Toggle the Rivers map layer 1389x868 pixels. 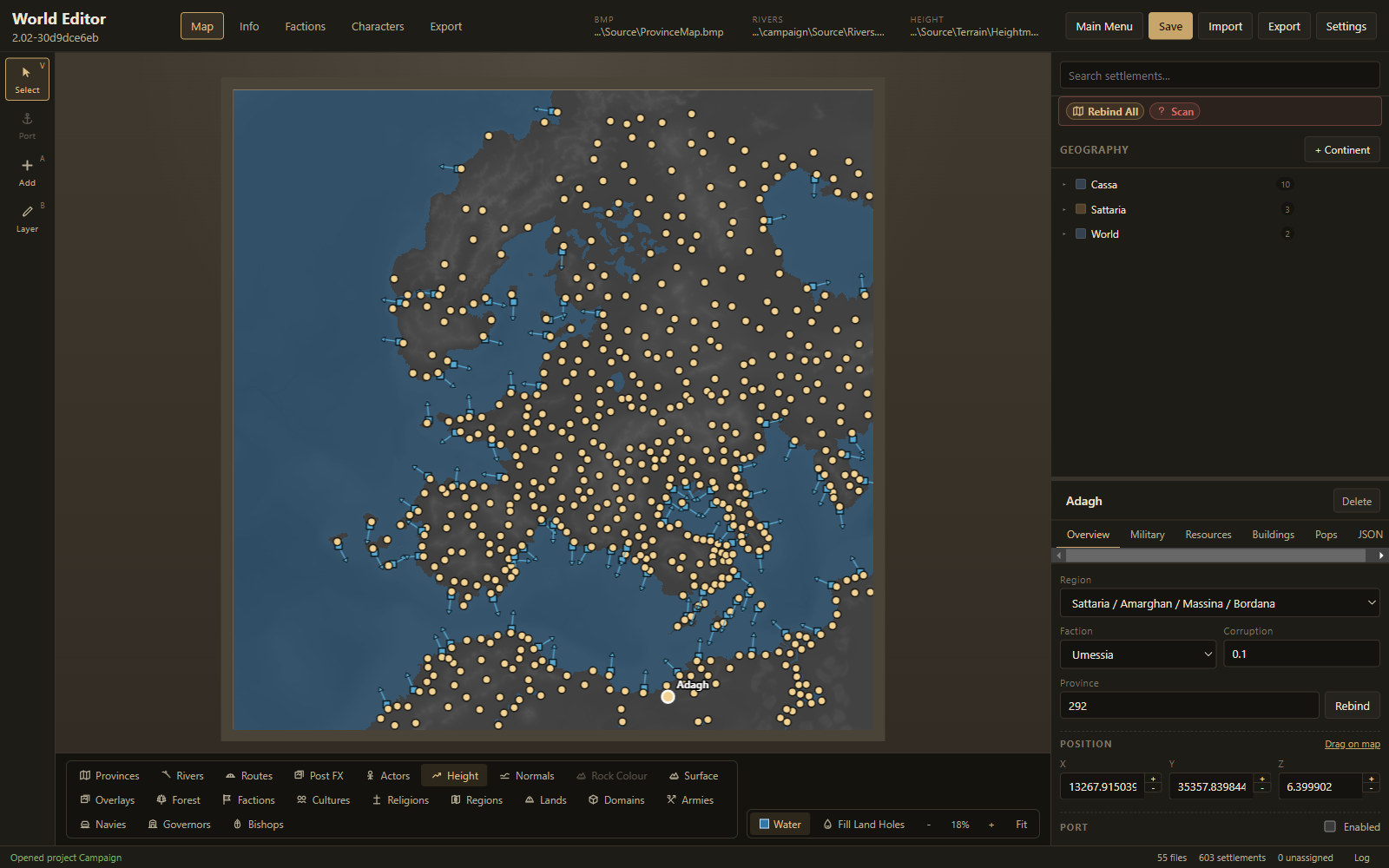click(182, 776)
